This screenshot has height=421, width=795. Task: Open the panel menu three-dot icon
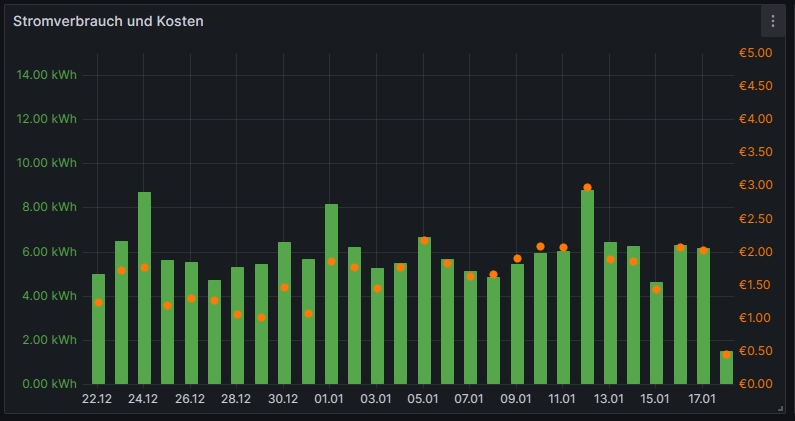(772, 21)
